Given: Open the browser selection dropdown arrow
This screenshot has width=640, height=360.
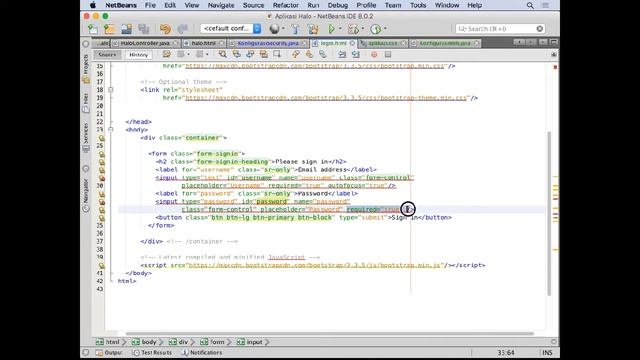Looking at the screenshot, I should point(283,29).
